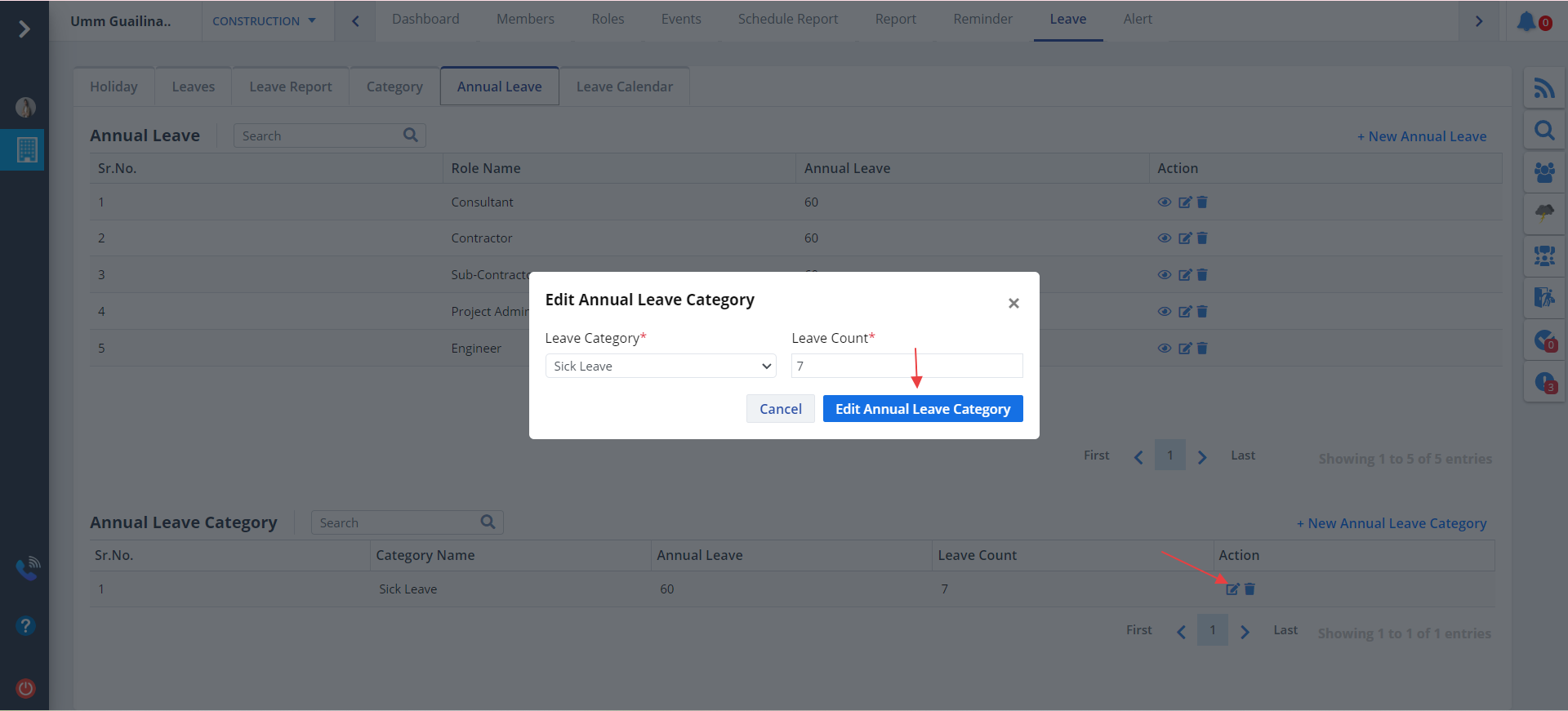View the Engineer row with eye icon
Viewport: 1568px width, 711px height.
(x=1165, y=349)
